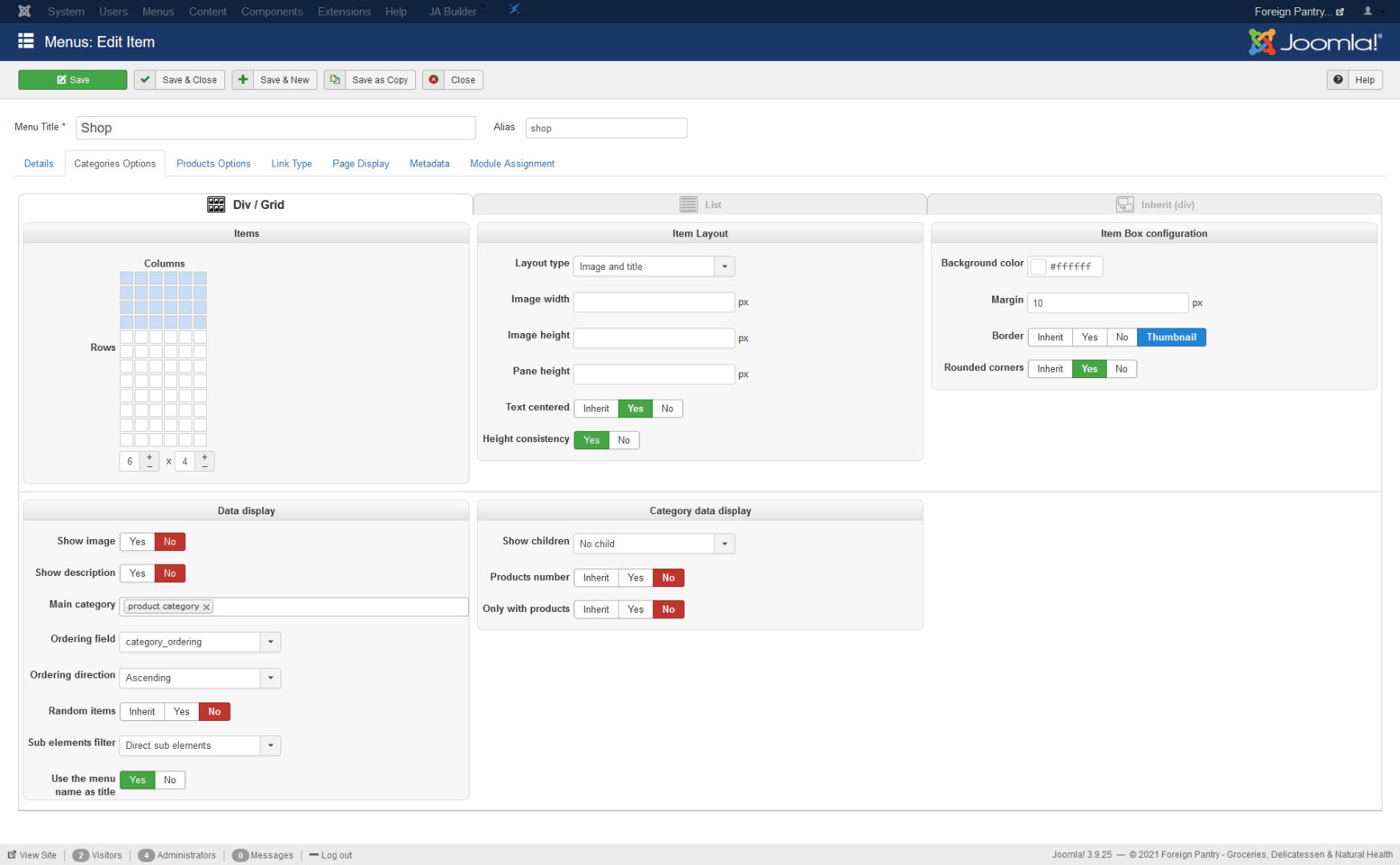Click the View Site external link icon

pos(12,855)
